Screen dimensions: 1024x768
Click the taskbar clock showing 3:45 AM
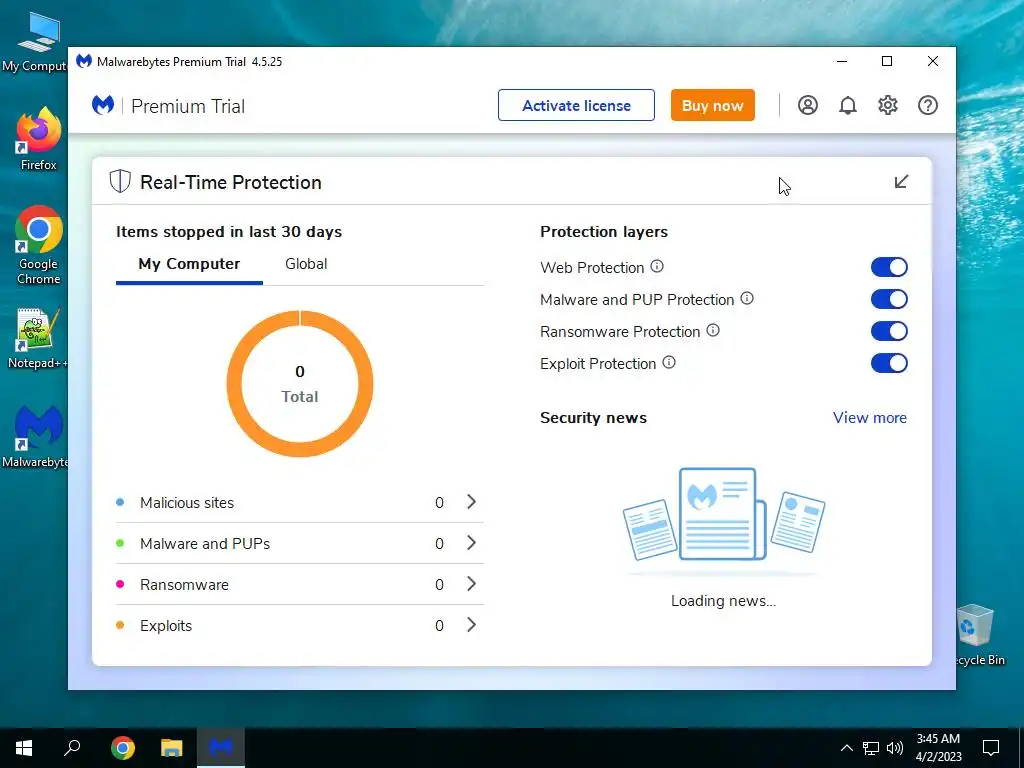point(938,748)
